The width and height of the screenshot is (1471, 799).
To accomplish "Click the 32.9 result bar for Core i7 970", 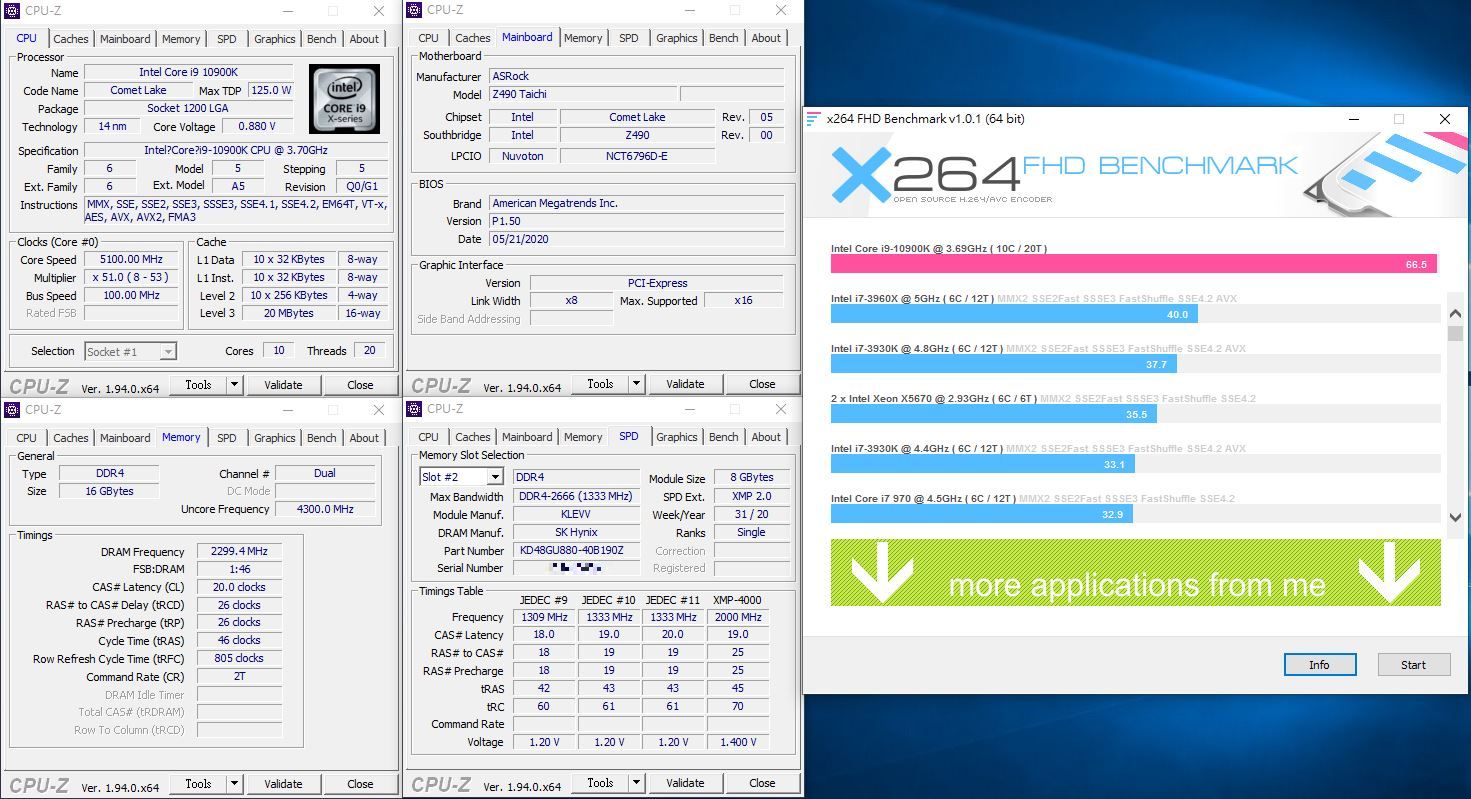I will [x=982, y=514].
